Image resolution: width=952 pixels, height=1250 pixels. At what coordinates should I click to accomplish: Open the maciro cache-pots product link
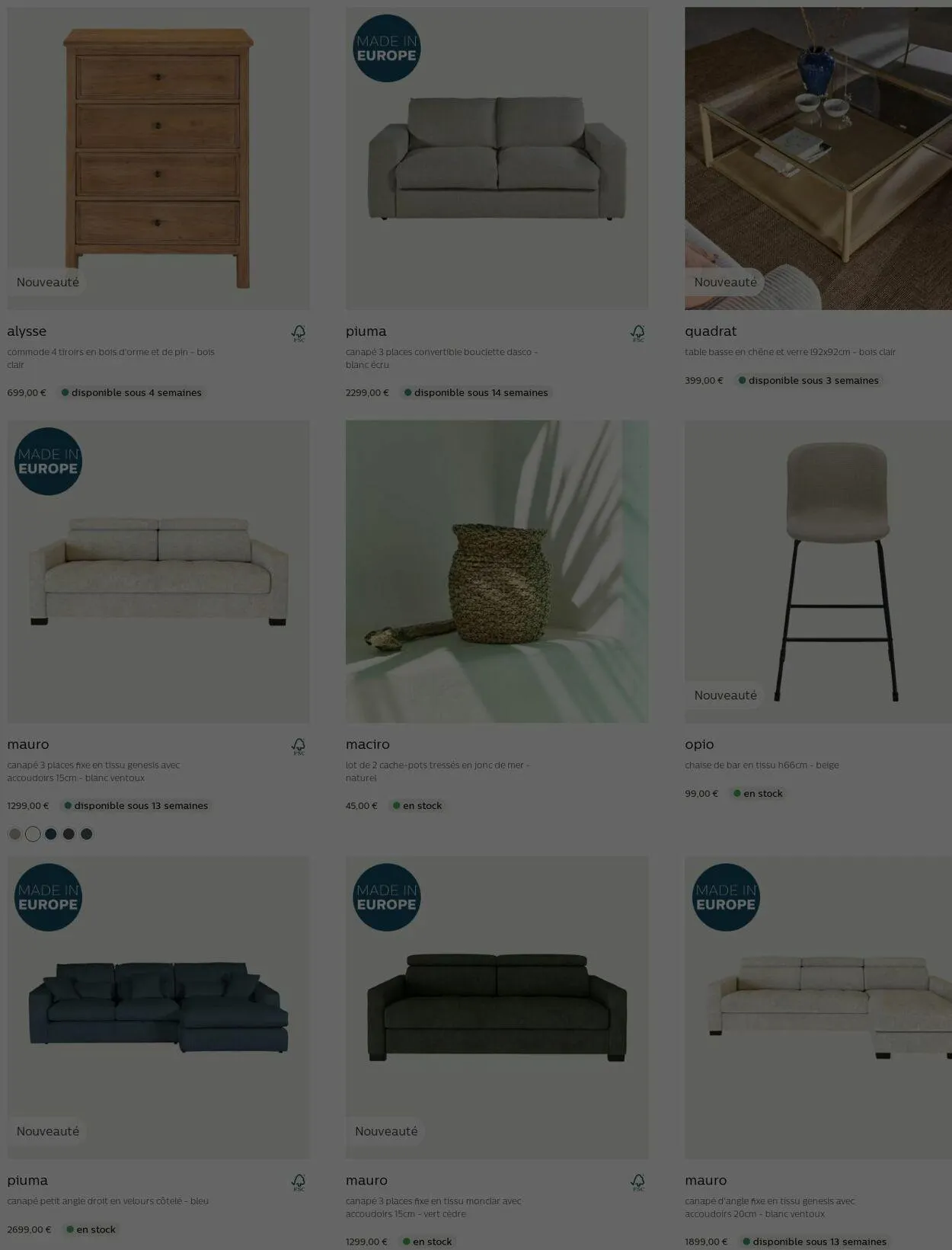click(368, 744)
